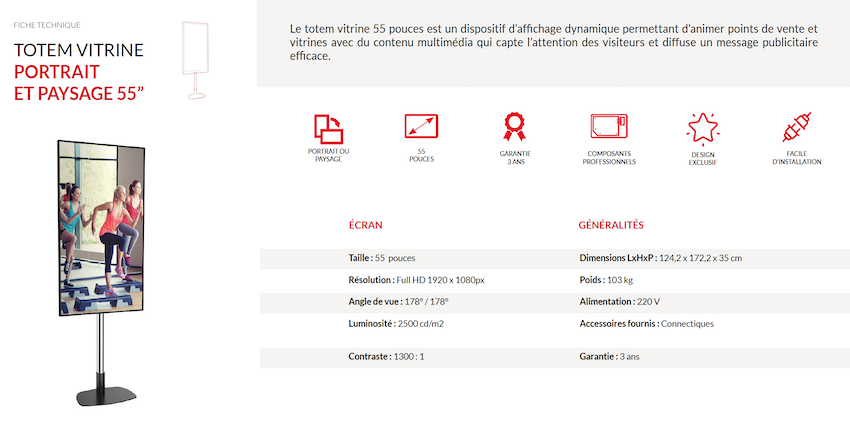Viewport: 850px width, 425px height.
Task: Click the totem outline sketch icon
Action: coord(195,60)
